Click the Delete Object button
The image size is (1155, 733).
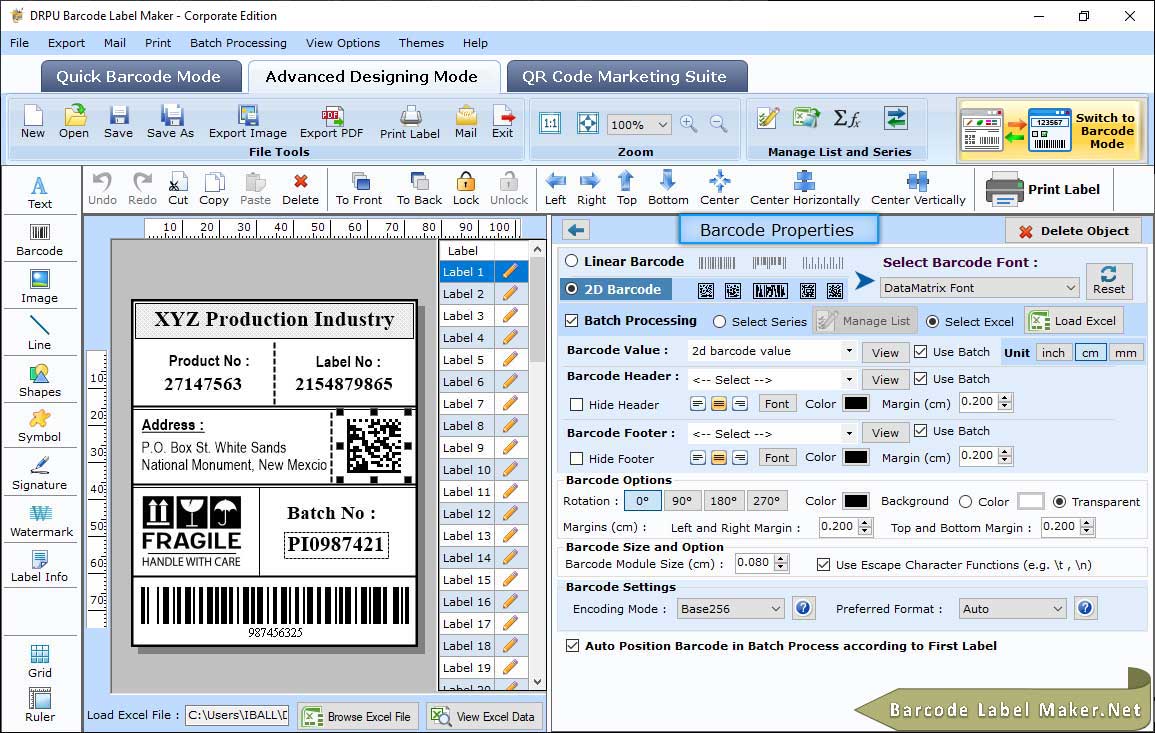(1073, 231)
